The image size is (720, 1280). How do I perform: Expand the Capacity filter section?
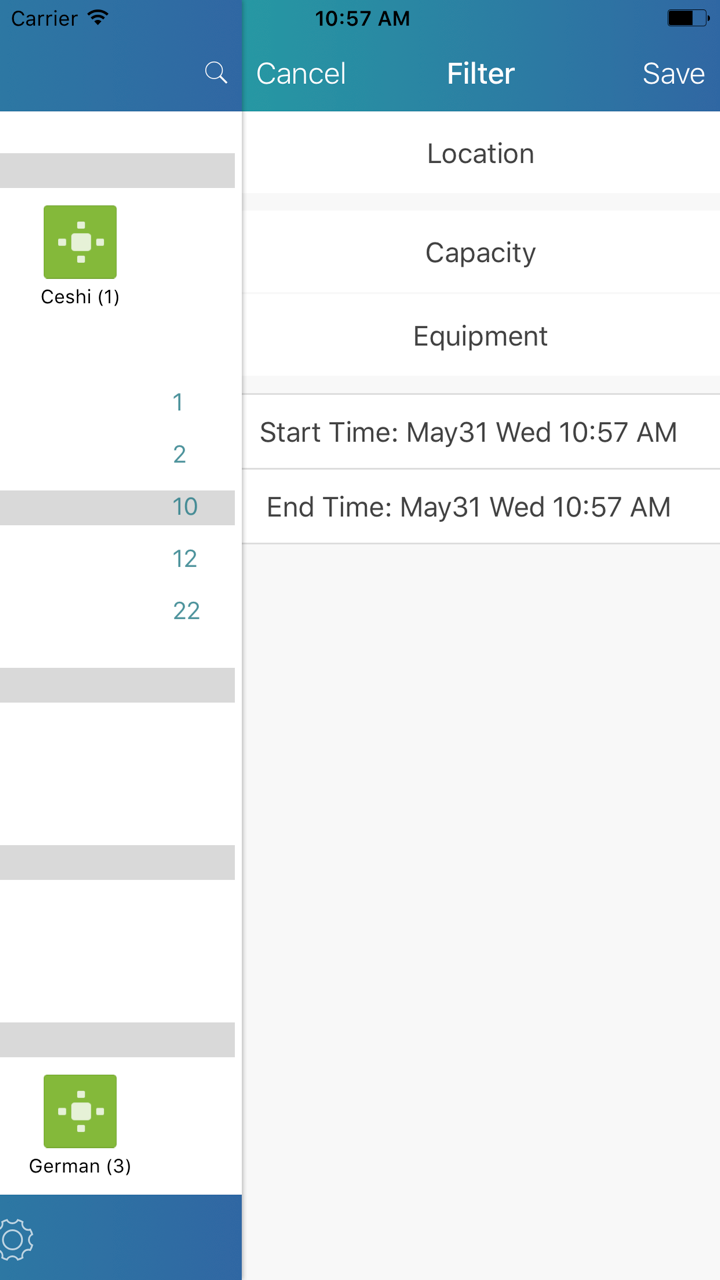click(x=480, y=252)
